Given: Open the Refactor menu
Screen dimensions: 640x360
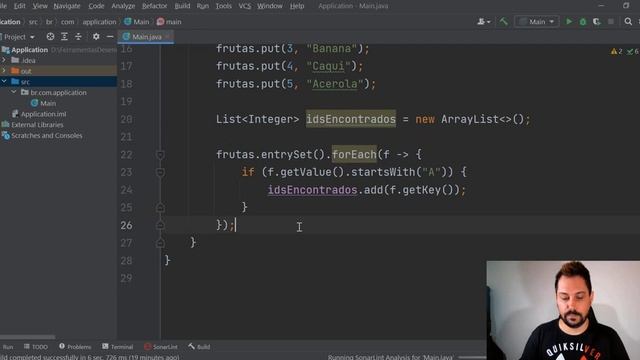Looking at the screenshot, I should tap(154, 6).
